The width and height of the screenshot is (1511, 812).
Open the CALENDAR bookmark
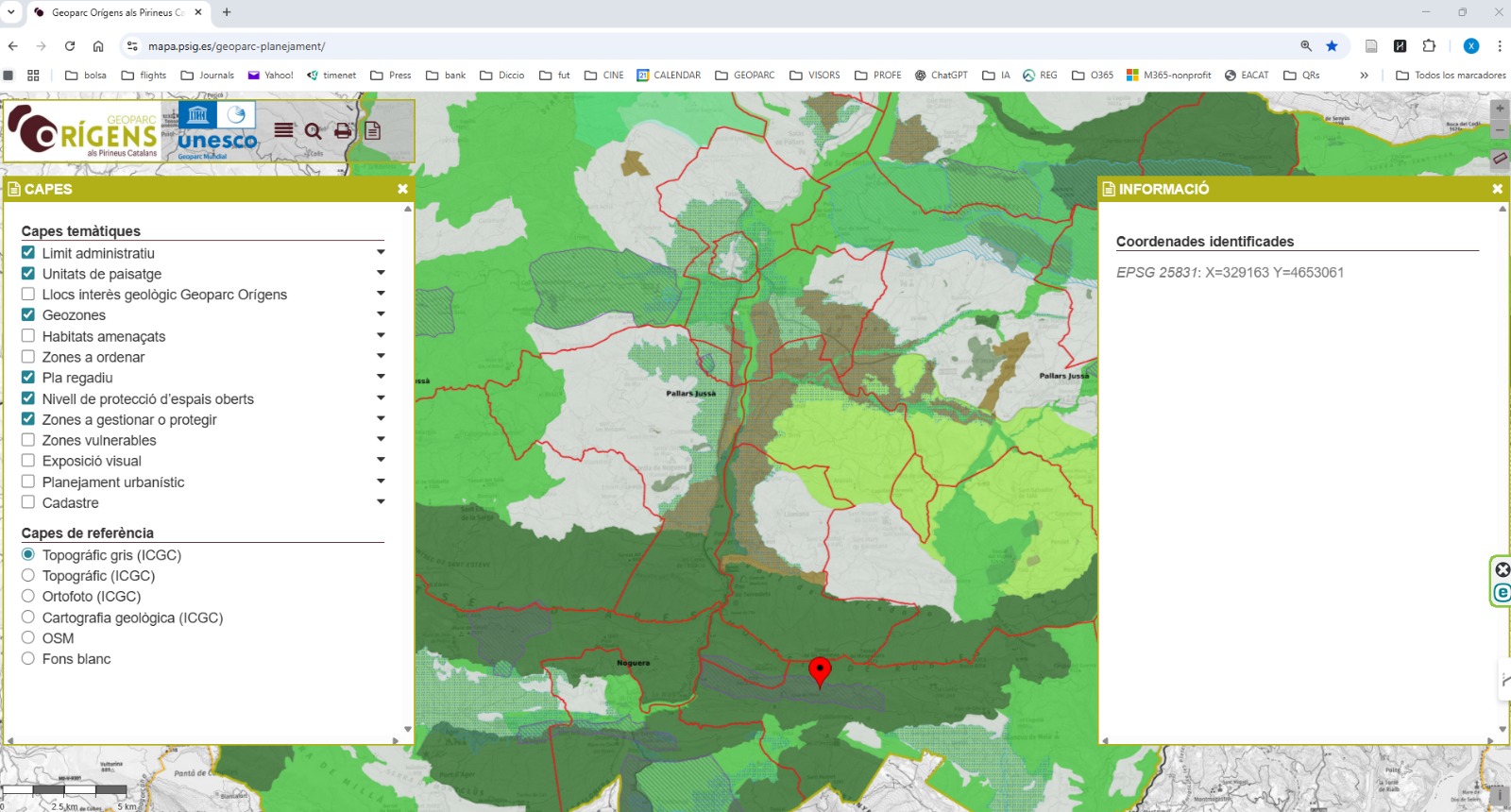pyautogui.click(x=669, y=76)
